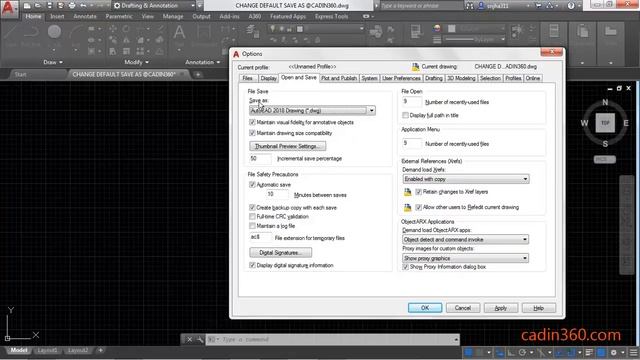Open the Plot and Publish tab
Screen dimensions: 640x360
[339, 78]
